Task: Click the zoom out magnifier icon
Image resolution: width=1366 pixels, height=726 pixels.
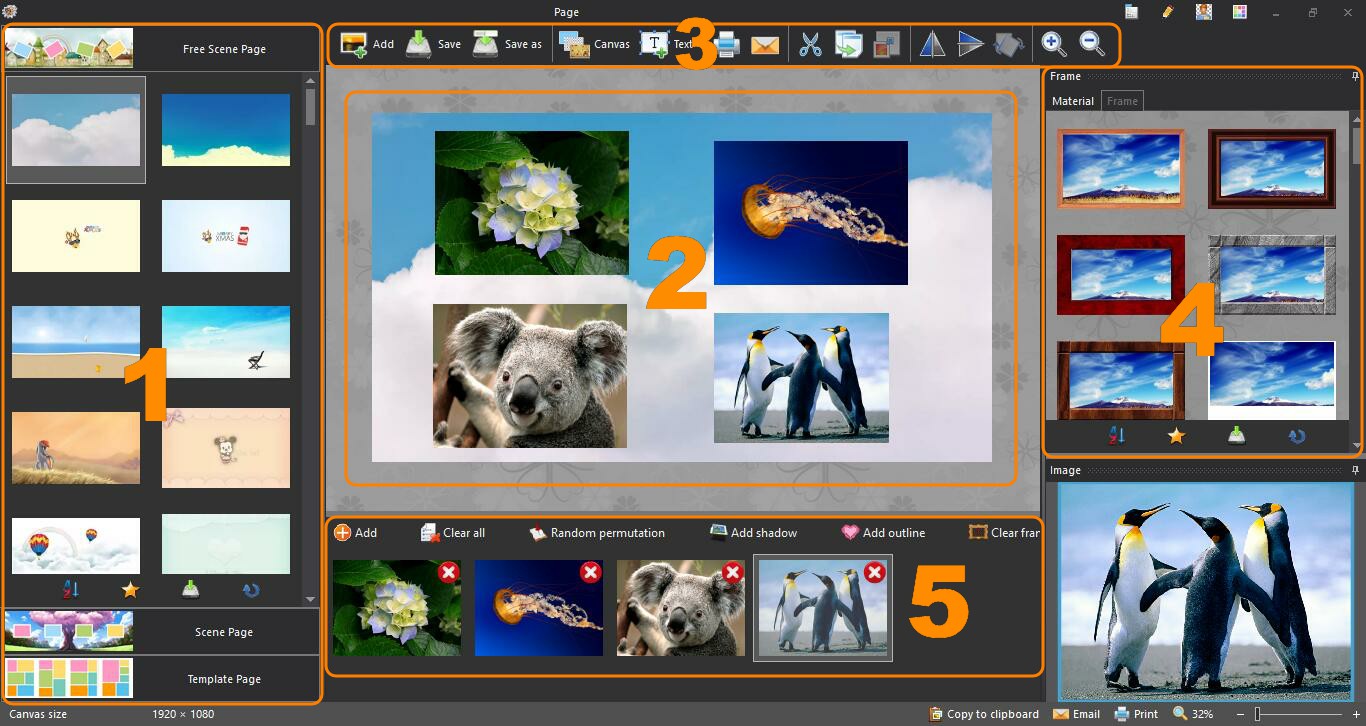Action: 1092,43
